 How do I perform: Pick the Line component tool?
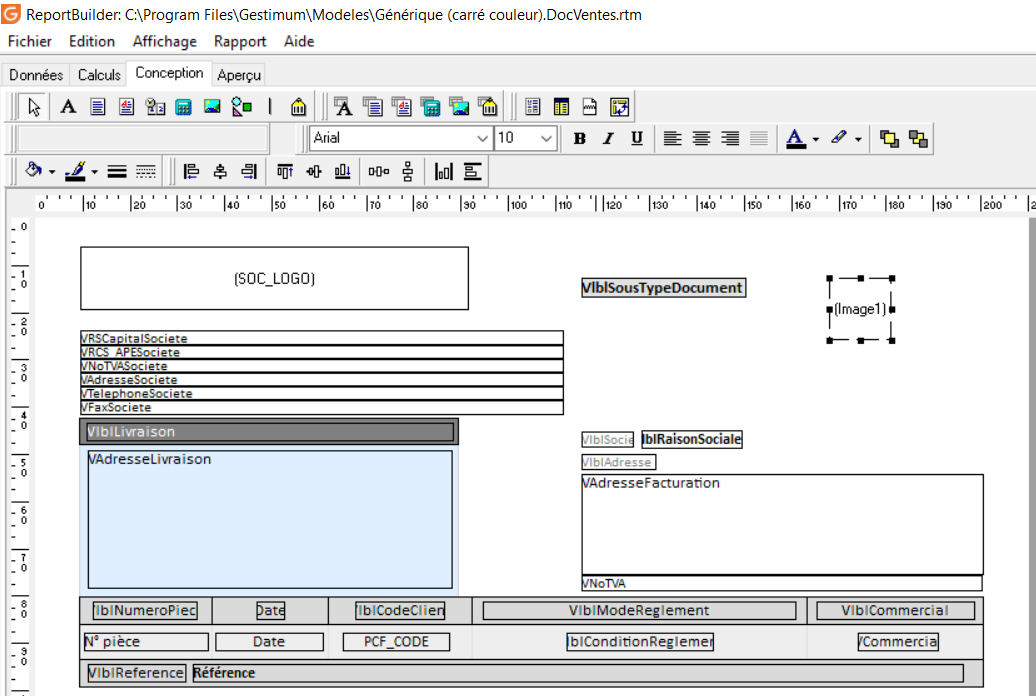(x=270, y=106)
